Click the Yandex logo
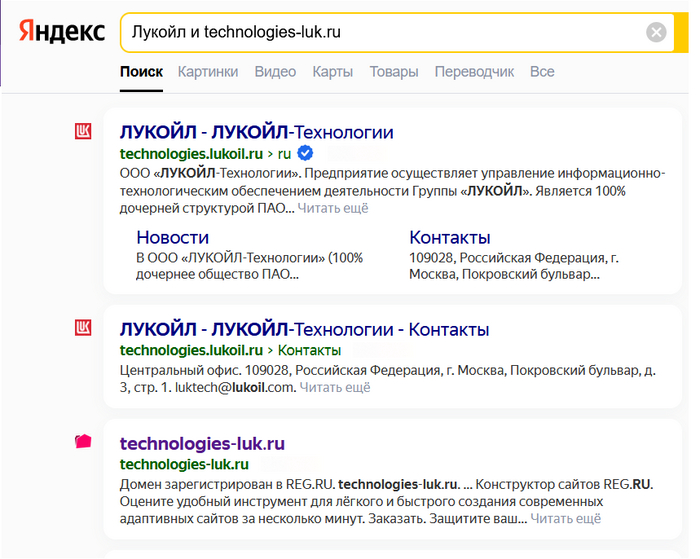The width and height of the screenshot is (700, 559). 62,32
